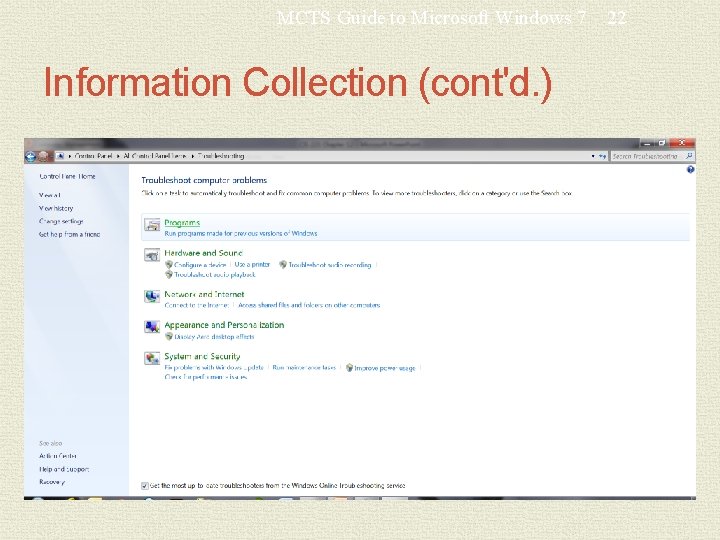Click the Programs category icon
The width and height of the screenshot is (720, 540).
point(152,225)
